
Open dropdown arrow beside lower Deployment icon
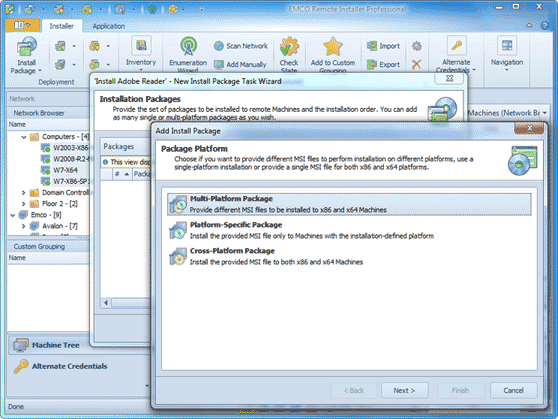[74, 64]
